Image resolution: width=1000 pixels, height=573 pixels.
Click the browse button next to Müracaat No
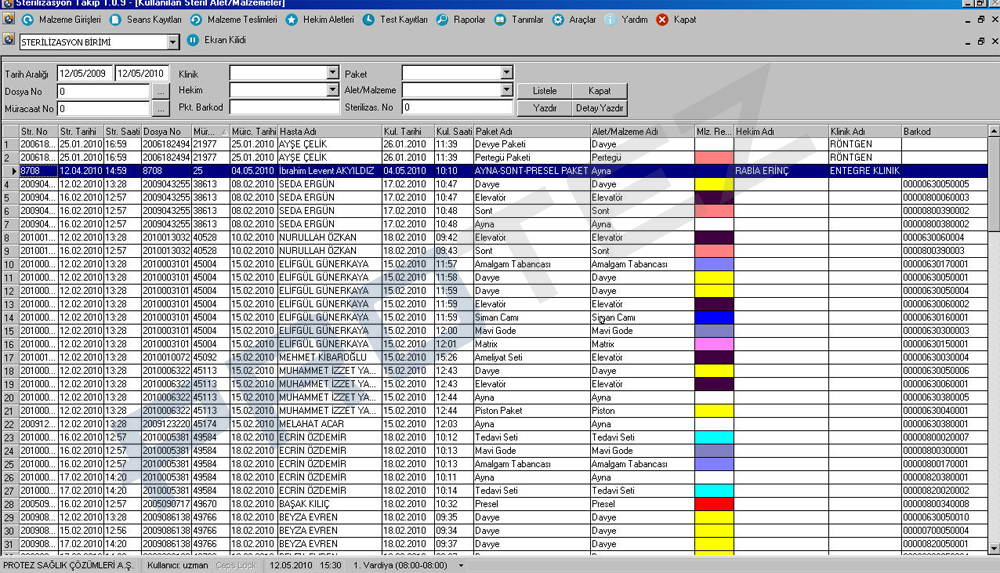coord(161,109)
